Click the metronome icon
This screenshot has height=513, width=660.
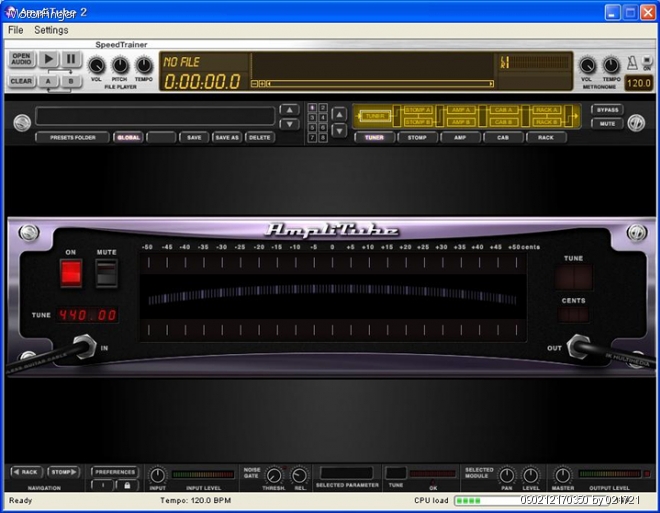pos(633,63)
